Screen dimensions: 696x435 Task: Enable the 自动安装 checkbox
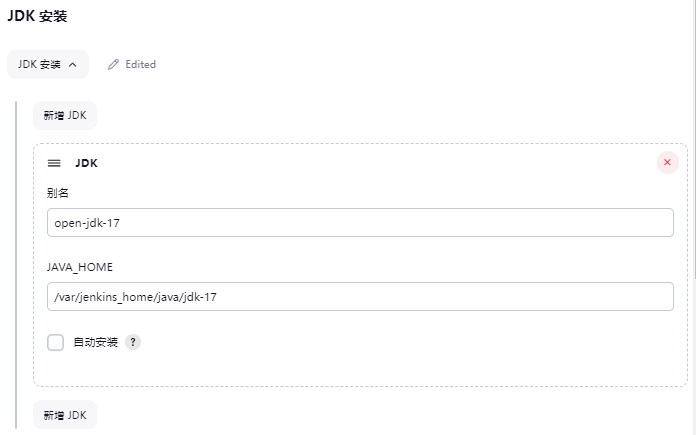click(x=56, y=342)
